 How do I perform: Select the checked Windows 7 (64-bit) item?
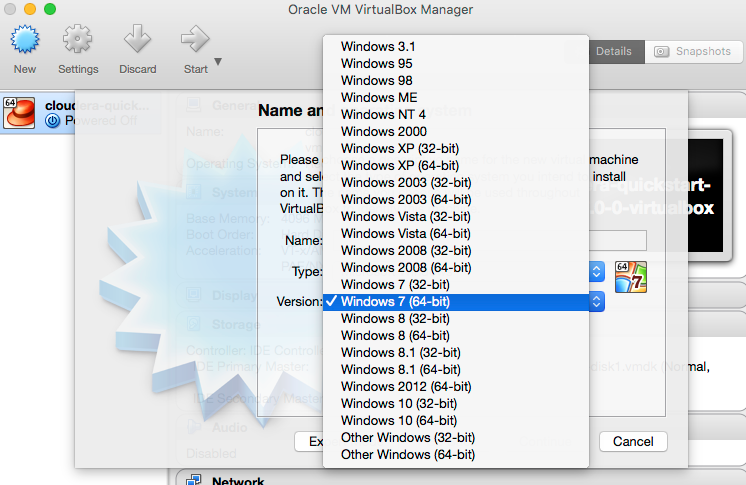tap(456, 302)
